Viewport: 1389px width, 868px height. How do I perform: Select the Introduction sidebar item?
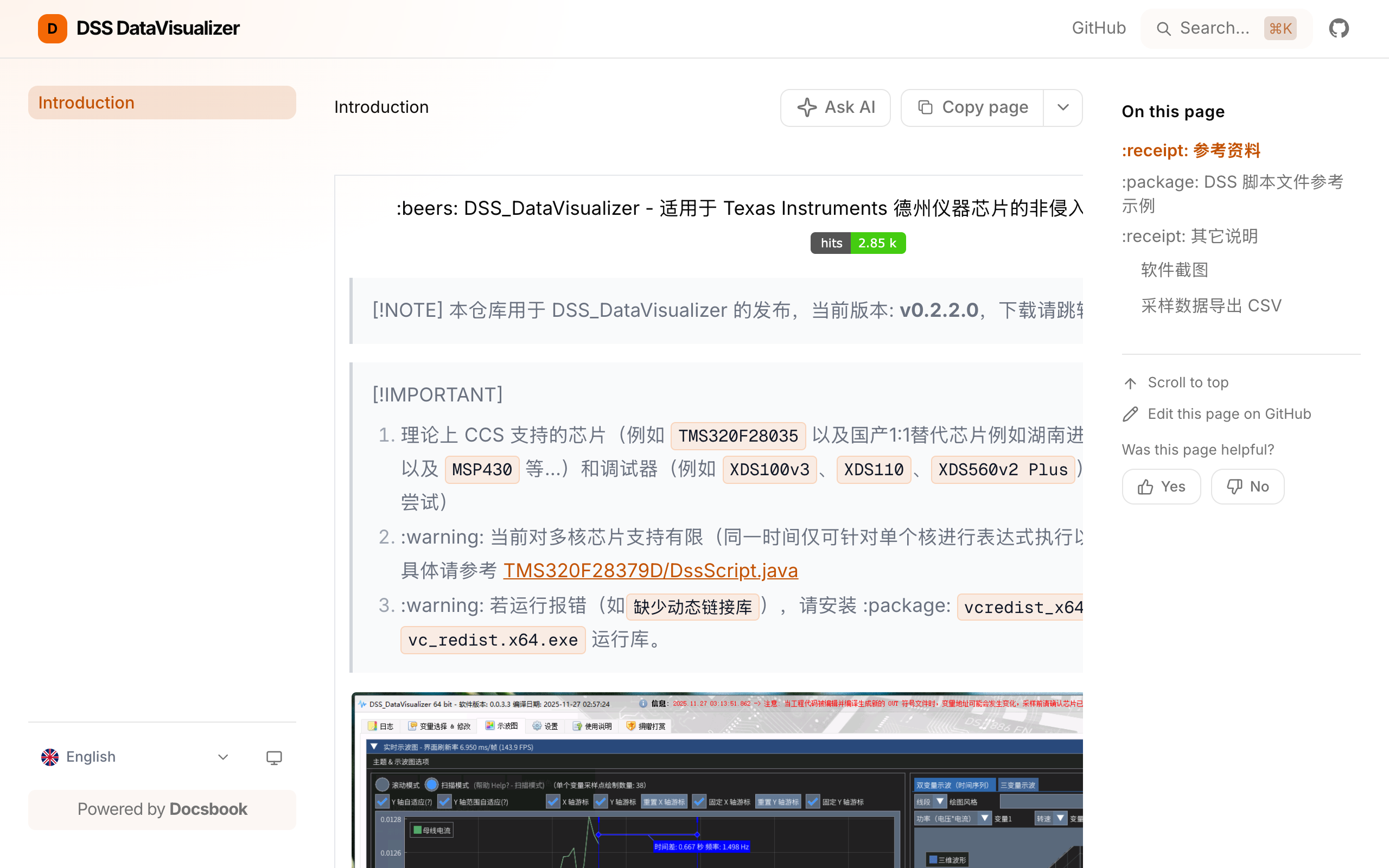coord(162,103)
